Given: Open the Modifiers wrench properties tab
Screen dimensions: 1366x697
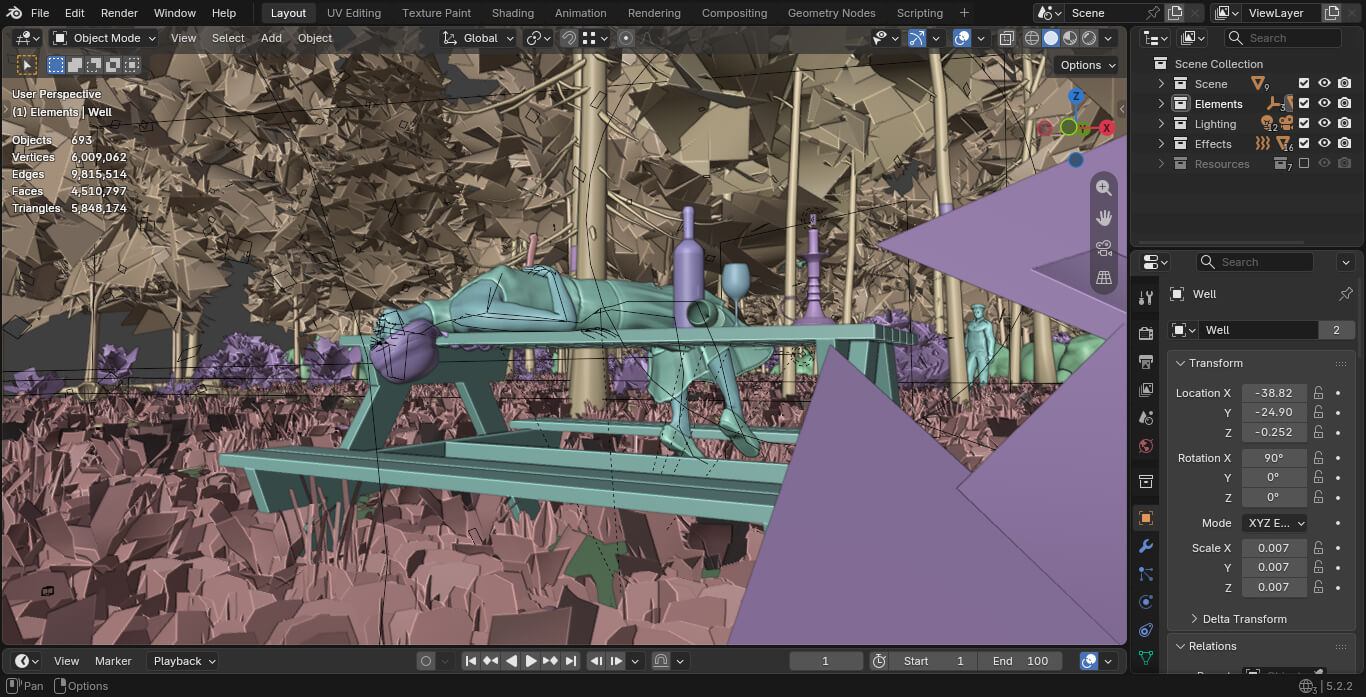Looking at the screenshot, I should tap(1146, 546).
